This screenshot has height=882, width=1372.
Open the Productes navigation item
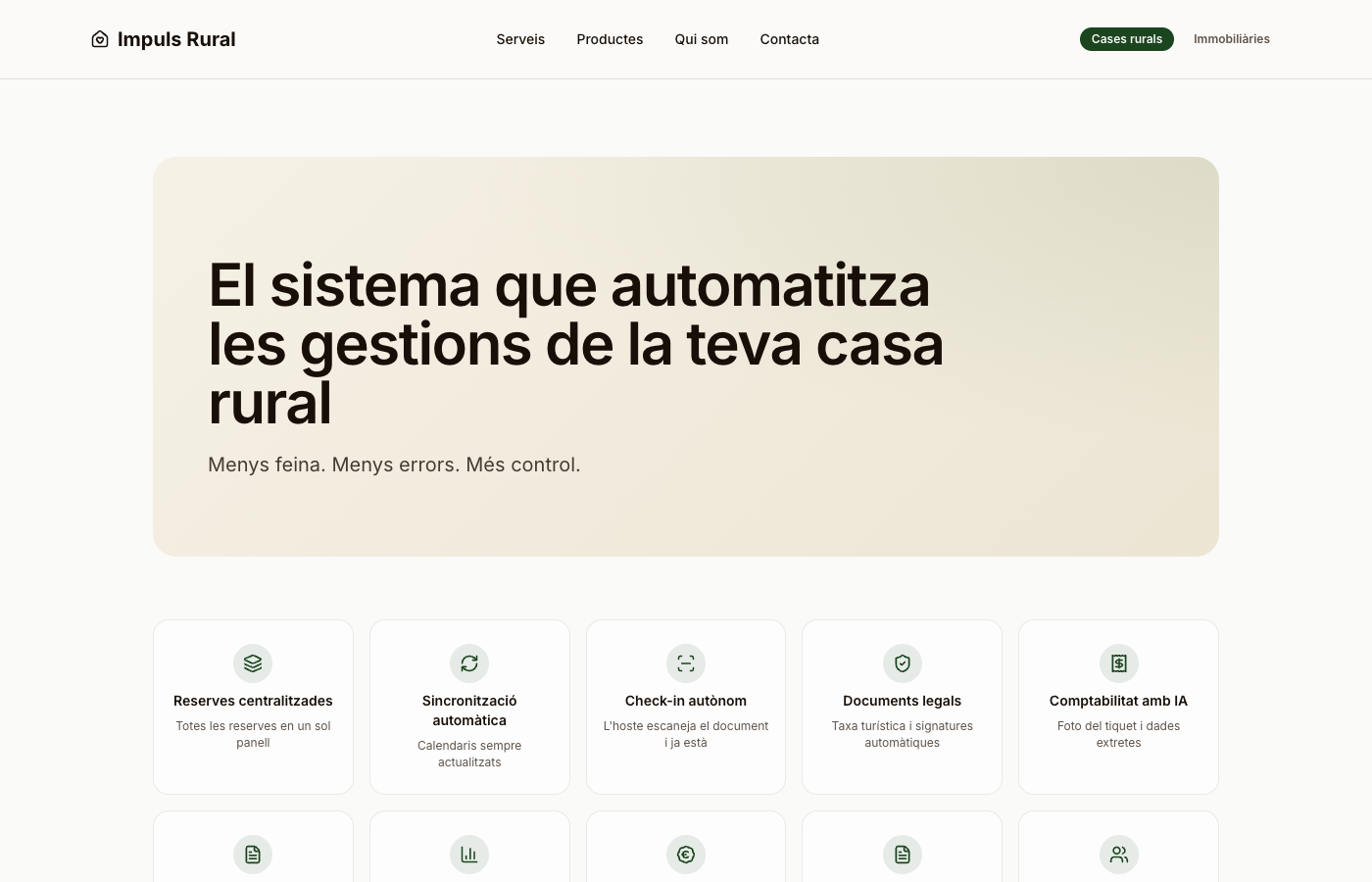tap(610, 39)
